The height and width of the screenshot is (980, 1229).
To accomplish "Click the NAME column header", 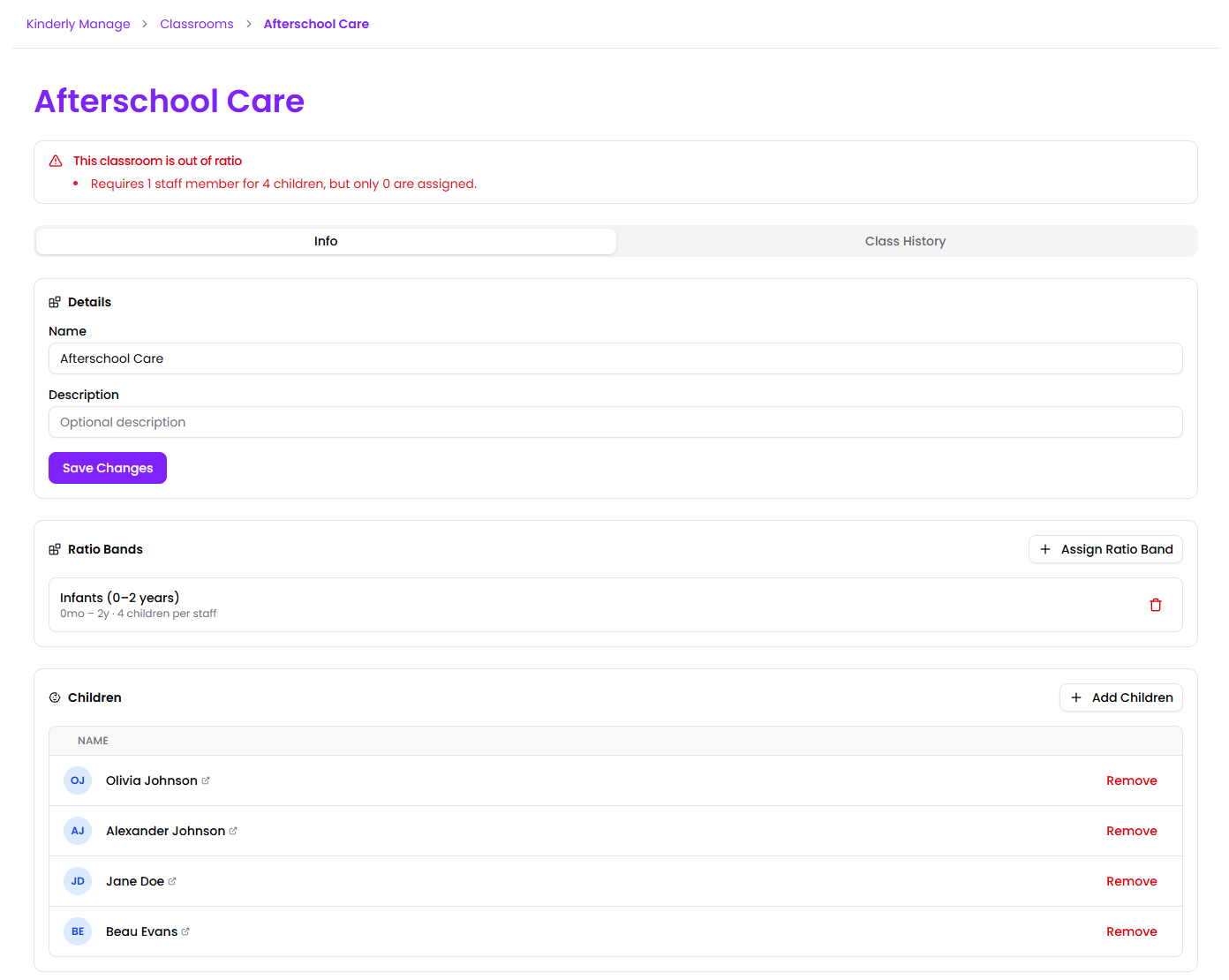I will coord(93,741).
